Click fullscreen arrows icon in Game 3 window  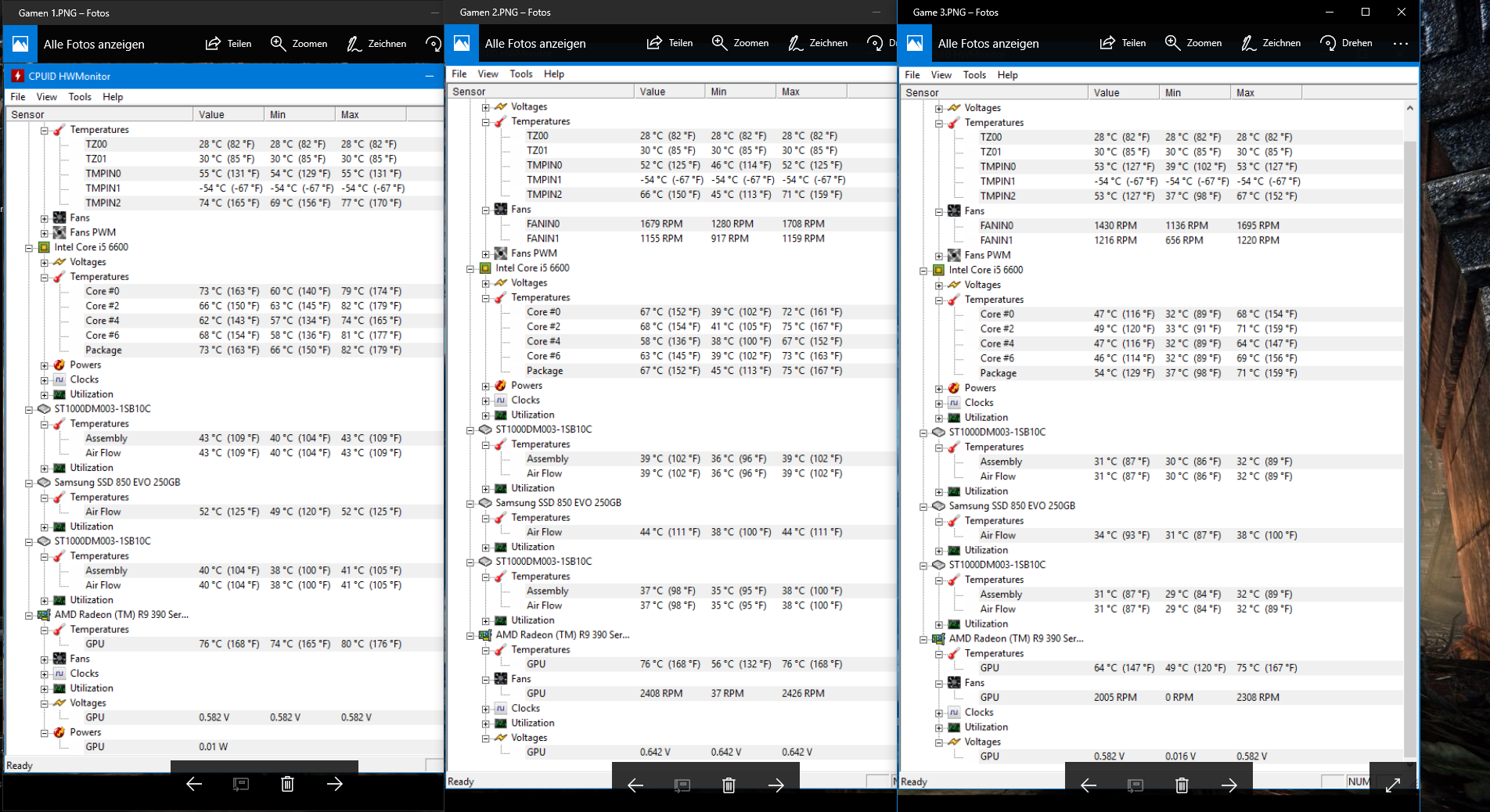coord(1393,785)
